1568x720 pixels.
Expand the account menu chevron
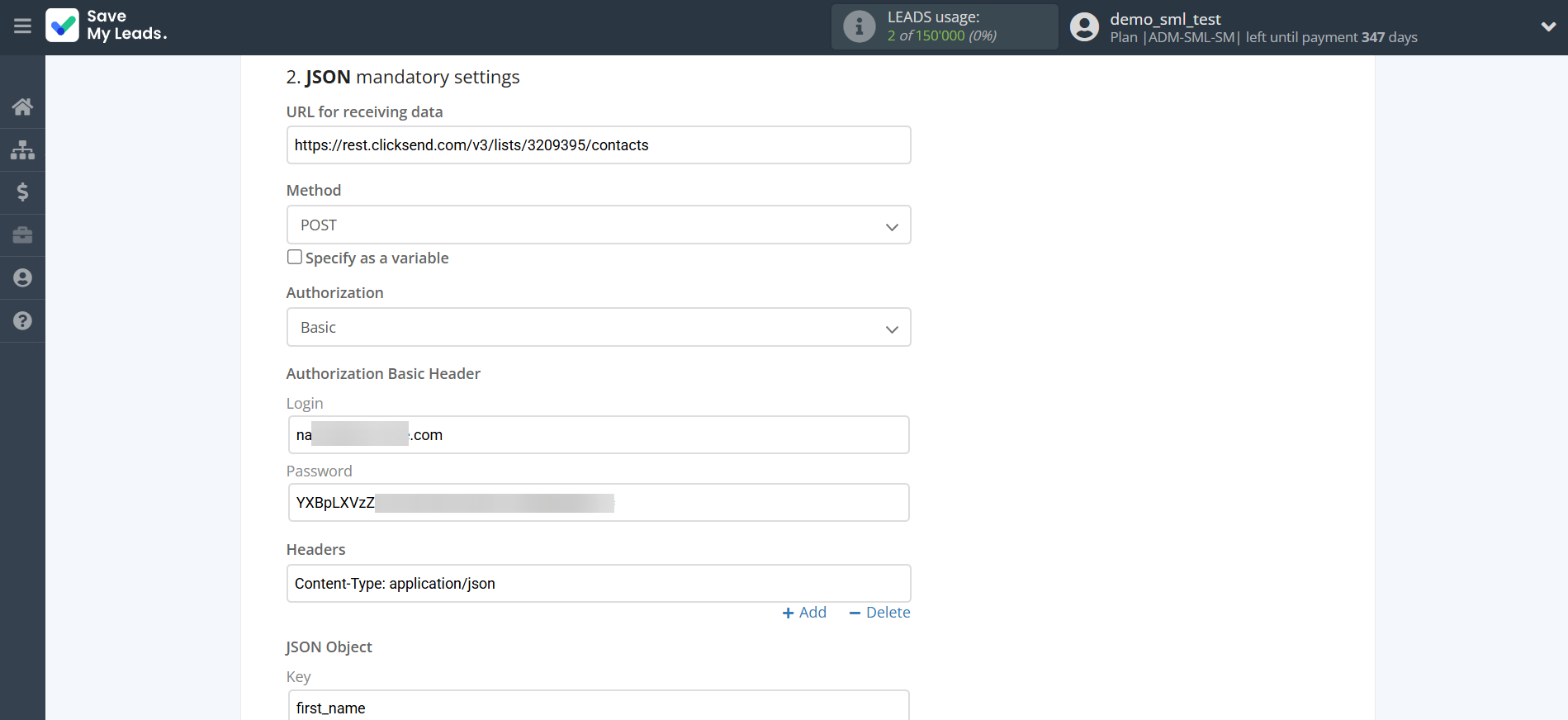[x=1548, y=26]
